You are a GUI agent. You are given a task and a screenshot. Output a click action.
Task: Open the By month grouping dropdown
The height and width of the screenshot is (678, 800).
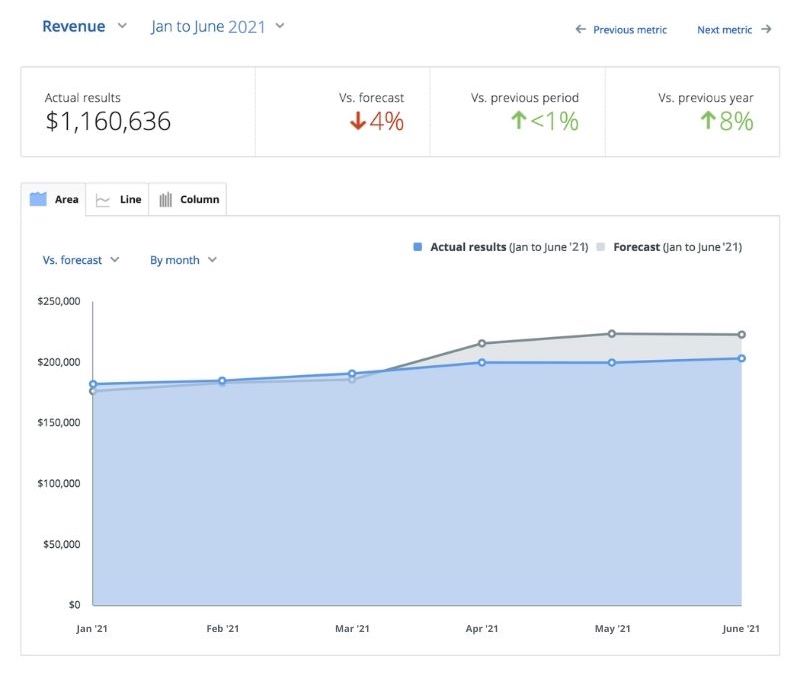[x=183, y=260]
